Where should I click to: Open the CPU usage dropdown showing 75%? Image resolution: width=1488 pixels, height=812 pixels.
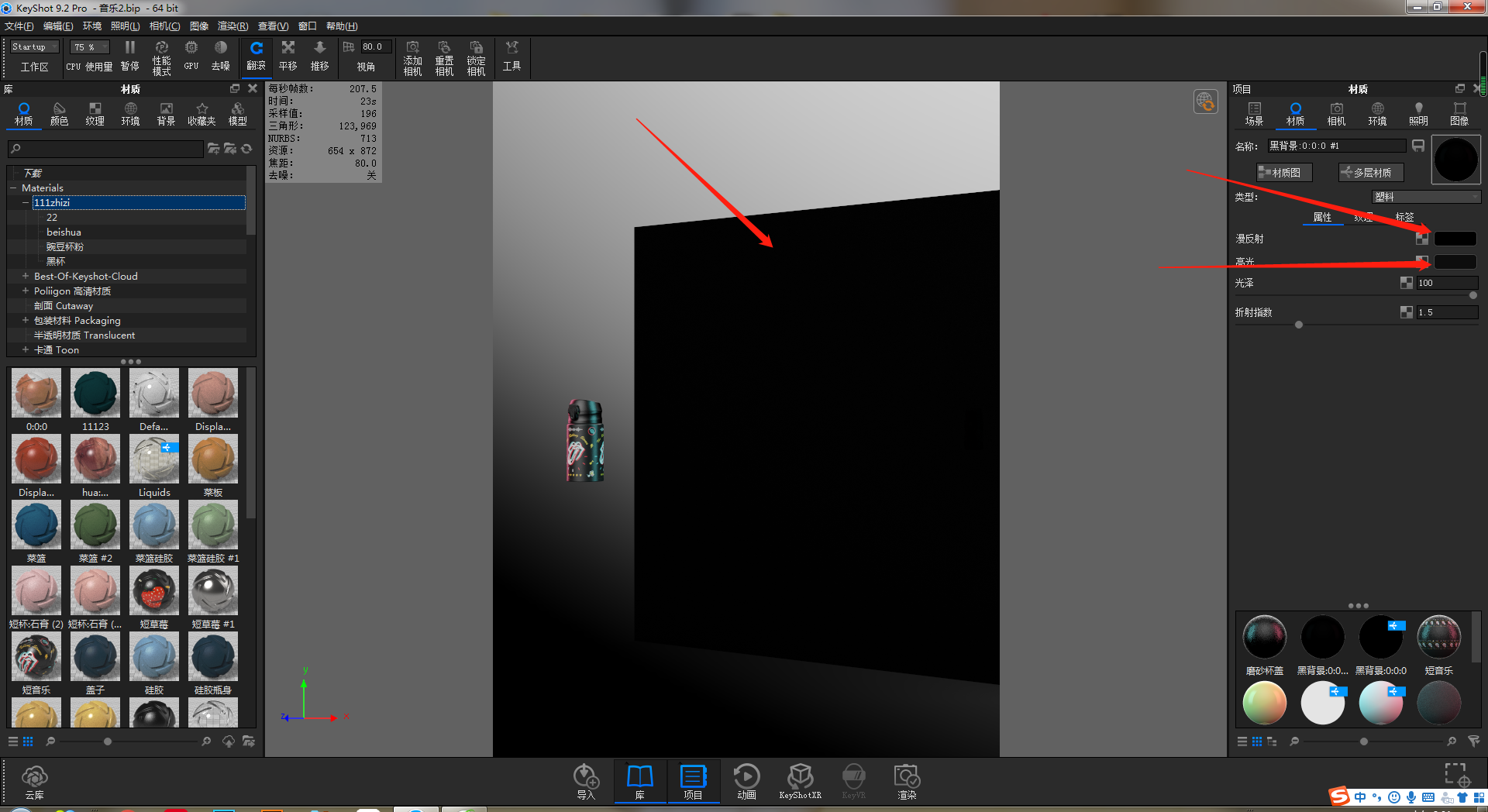click(88, 46)
